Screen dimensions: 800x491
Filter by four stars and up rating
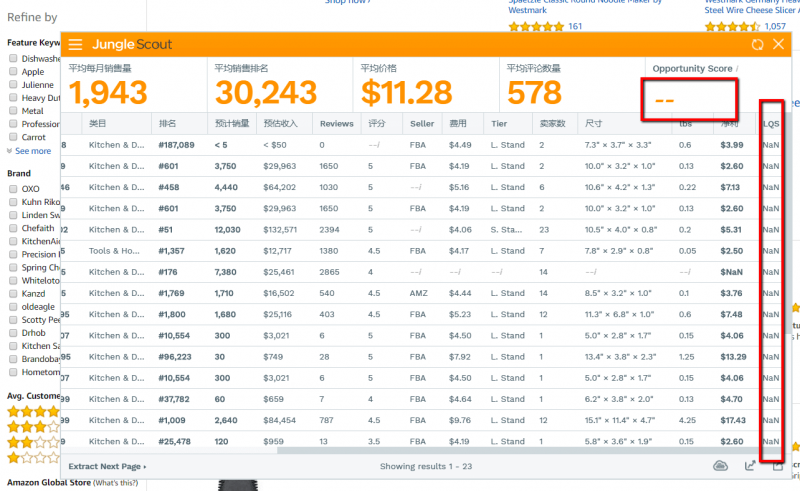pyautogui.click(x=33, y=411)
